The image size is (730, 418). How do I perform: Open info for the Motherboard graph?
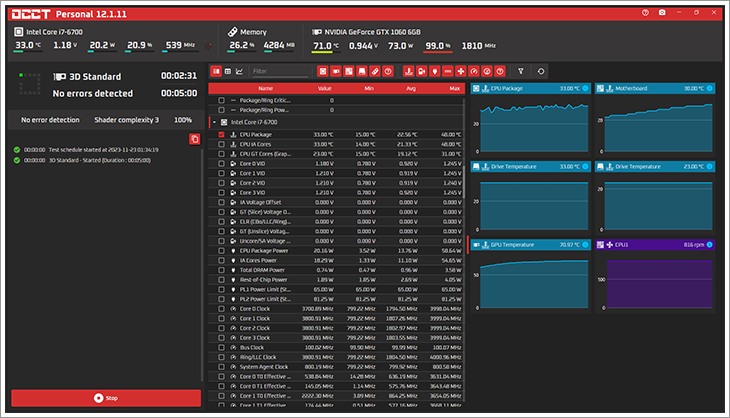pyautogui.click(x=710, y=88)
